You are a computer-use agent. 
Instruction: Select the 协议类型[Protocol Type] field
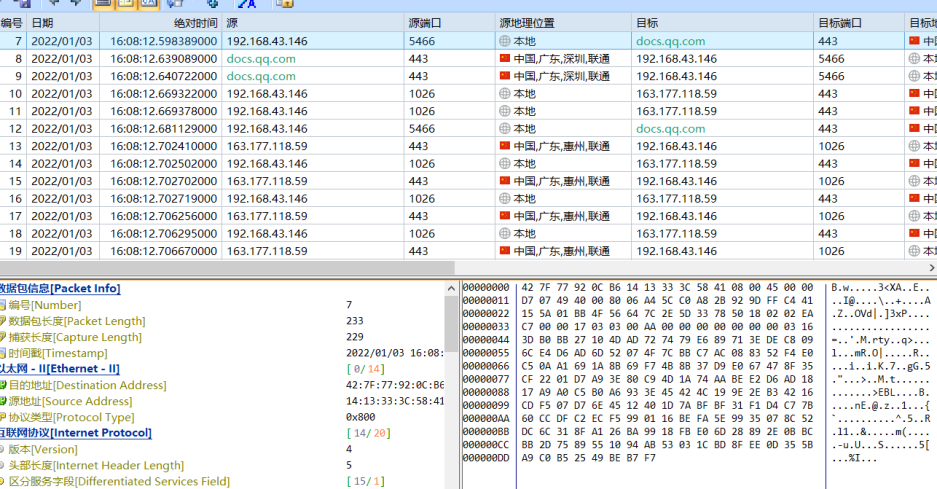click(71, 417)
